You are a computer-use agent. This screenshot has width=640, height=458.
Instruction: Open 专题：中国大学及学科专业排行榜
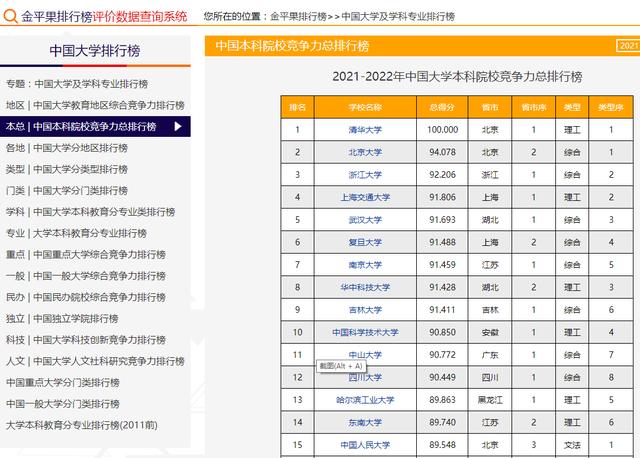[77, 84]
